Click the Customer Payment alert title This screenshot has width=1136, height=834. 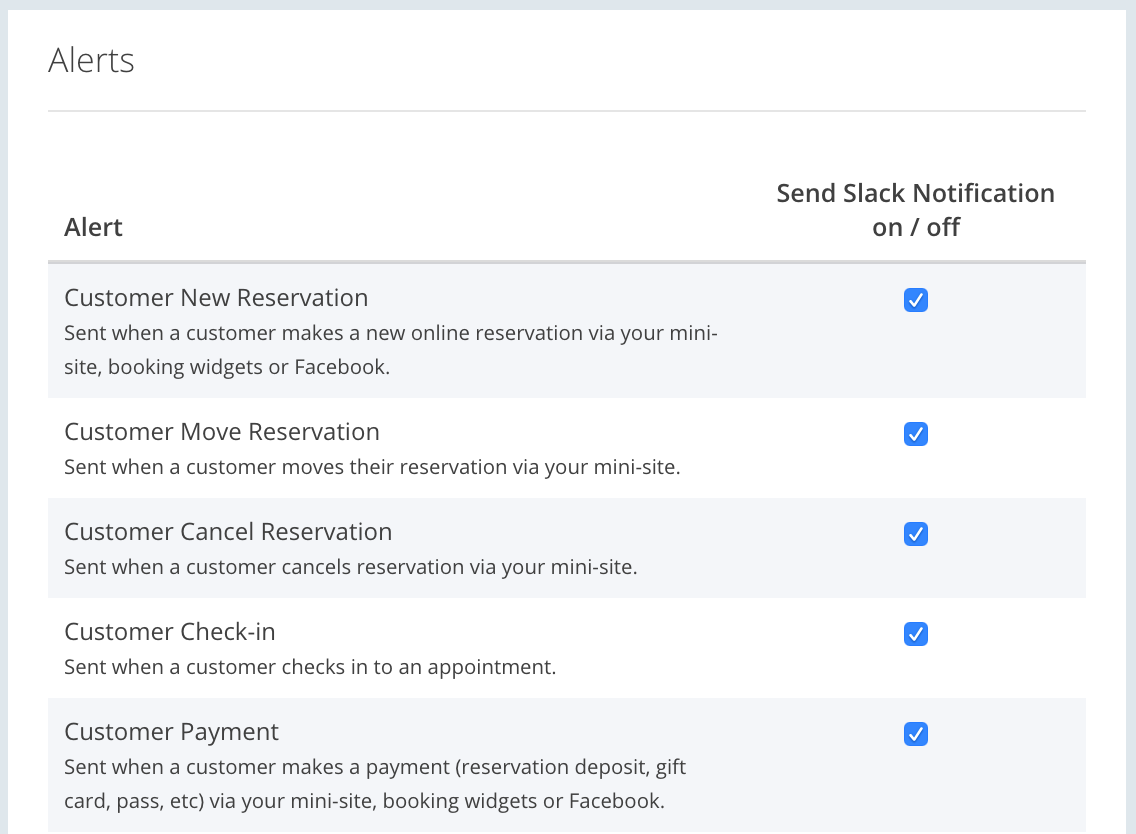click(x=171, y=732)
